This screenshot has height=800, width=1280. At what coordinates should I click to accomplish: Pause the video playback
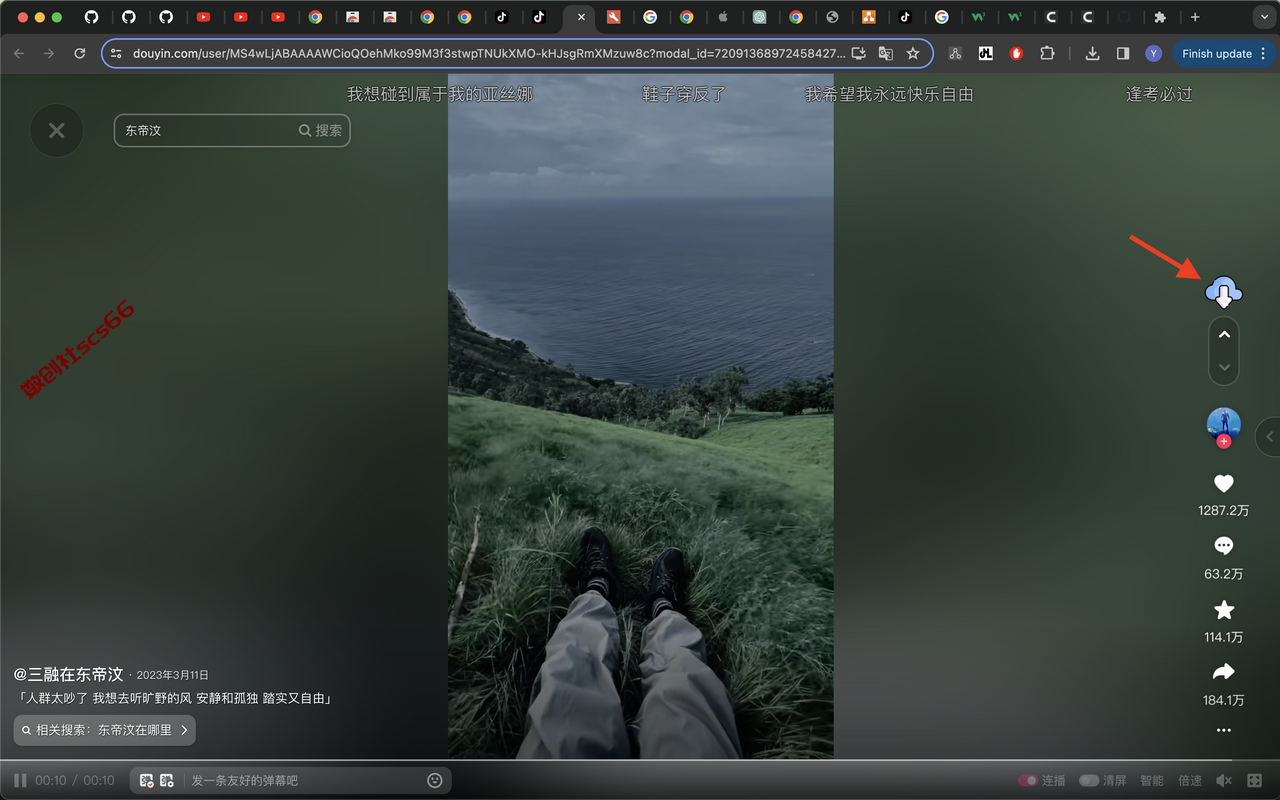[x=20, y=780]
